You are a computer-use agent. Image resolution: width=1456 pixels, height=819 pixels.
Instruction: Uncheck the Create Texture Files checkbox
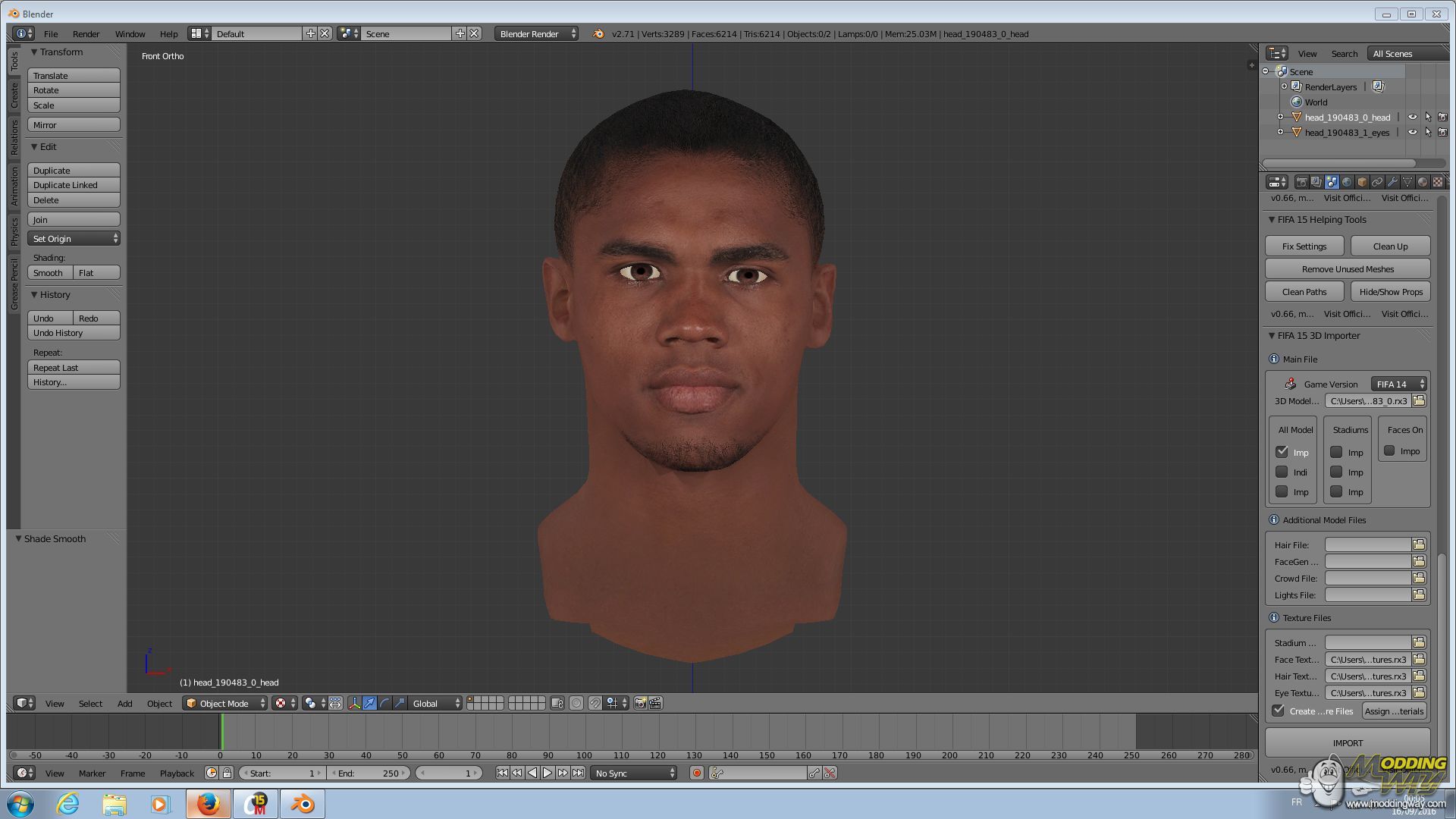tap(1279, 711)
